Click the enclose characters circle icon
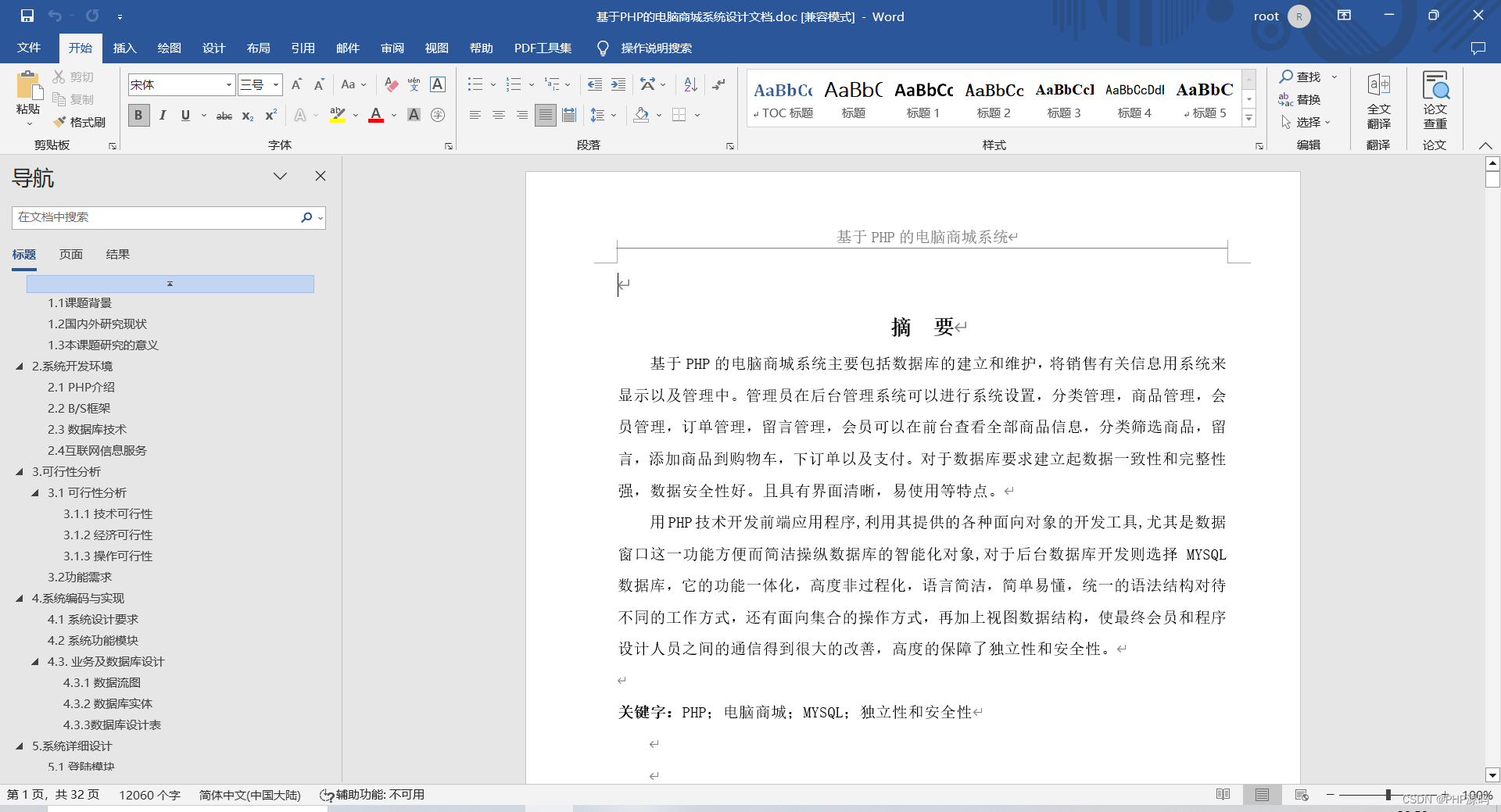The height and width of the screenshot is (812, 1501). [x=438, y=116]
